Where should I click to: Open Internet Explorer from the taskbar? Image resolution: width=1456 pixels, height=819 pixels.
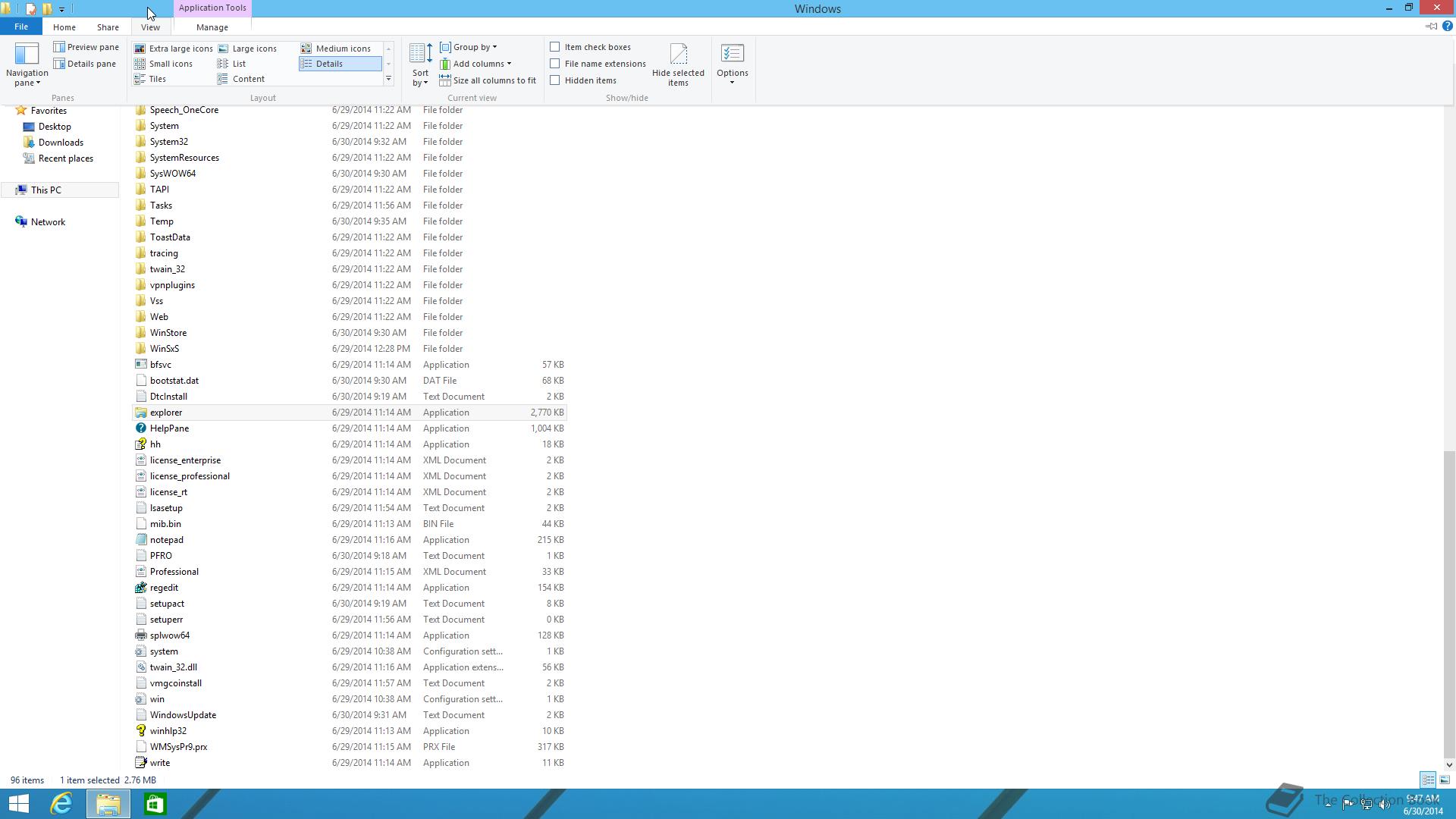click(61, 804)
